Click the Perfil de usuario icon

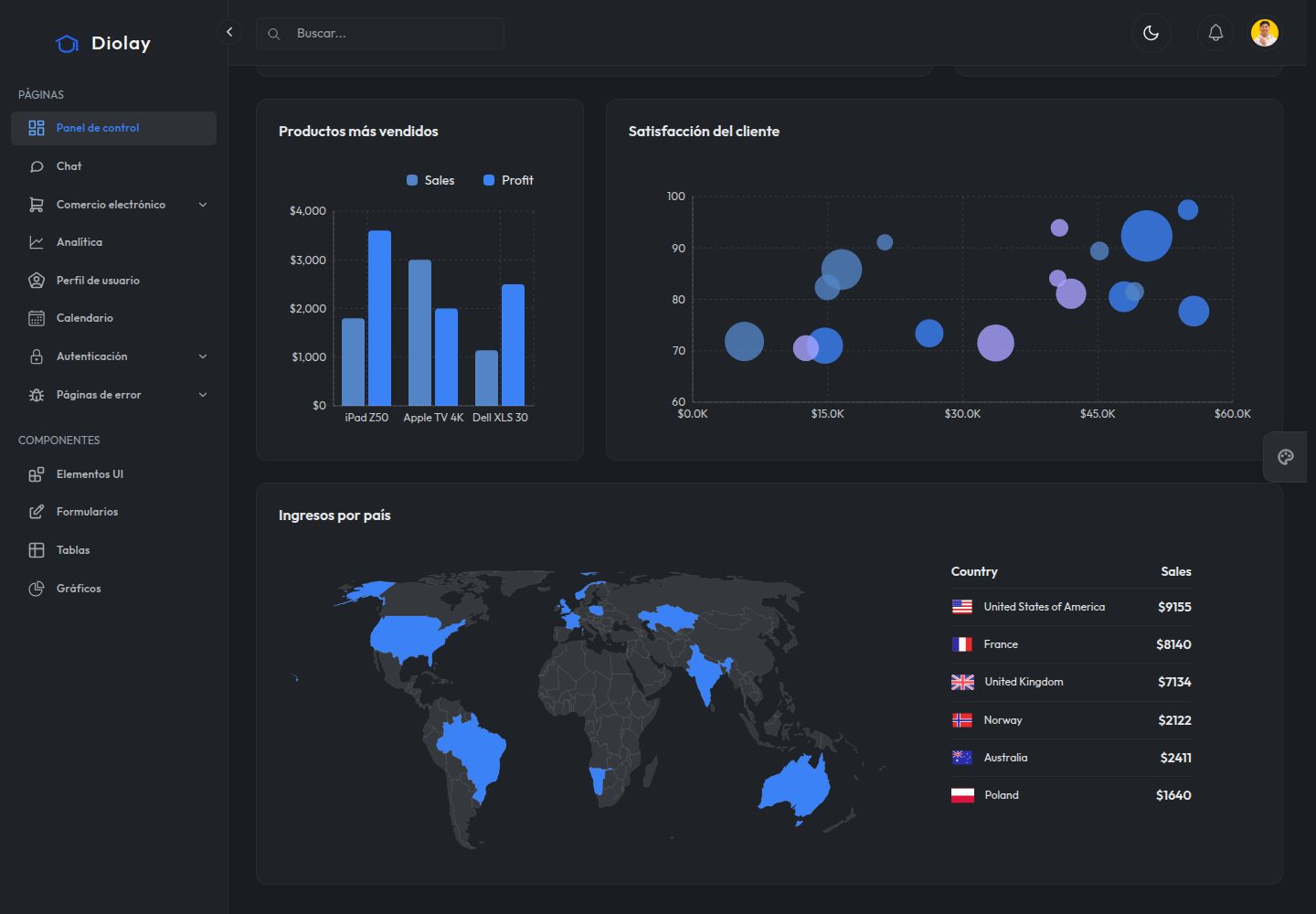(37, 281)
